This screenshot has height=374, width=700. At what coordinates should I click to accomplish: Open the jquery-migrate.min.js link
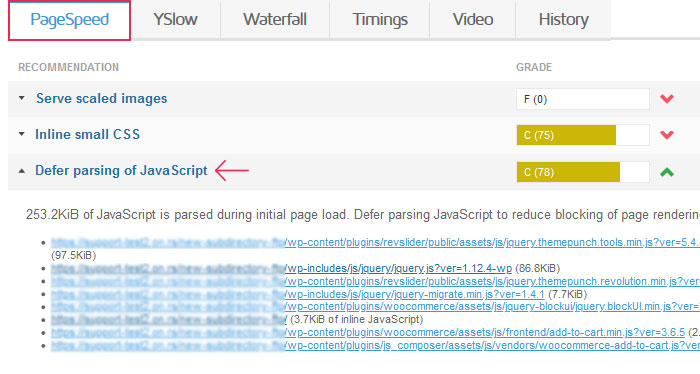coord(298,294)
